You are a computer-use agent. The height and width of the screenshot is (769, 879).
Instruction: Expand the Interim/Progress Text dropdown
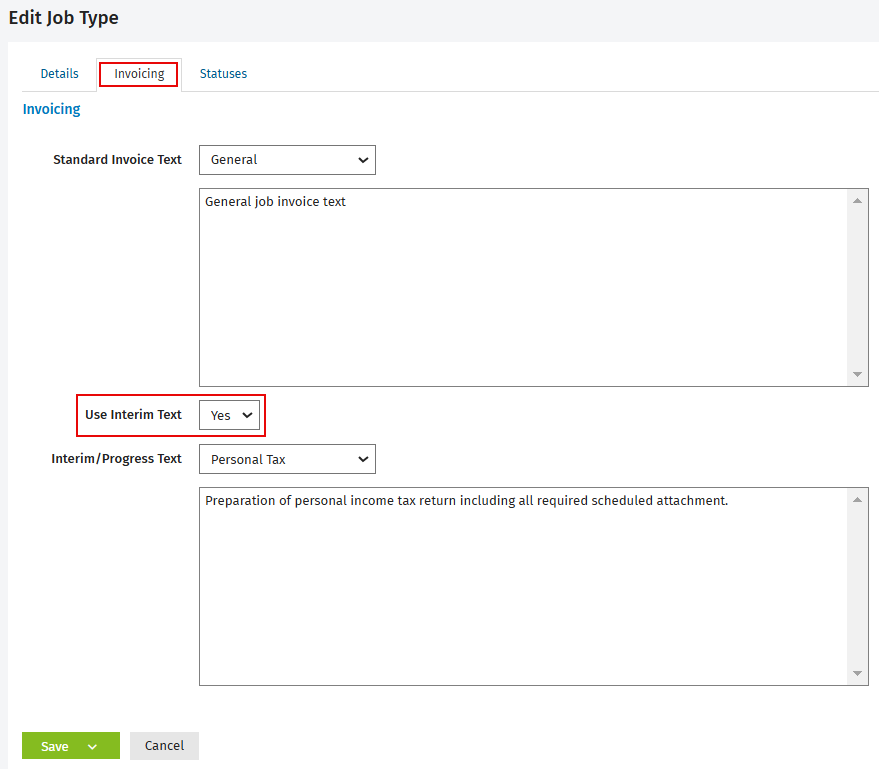point(287,459)
